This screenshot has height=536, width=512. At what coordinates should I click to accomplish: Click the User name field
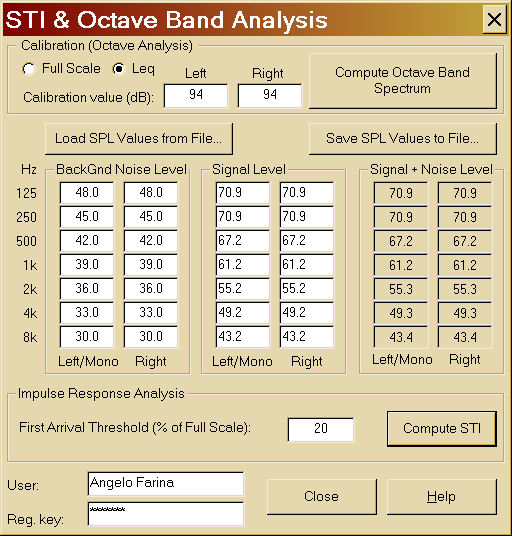point(165,483)
